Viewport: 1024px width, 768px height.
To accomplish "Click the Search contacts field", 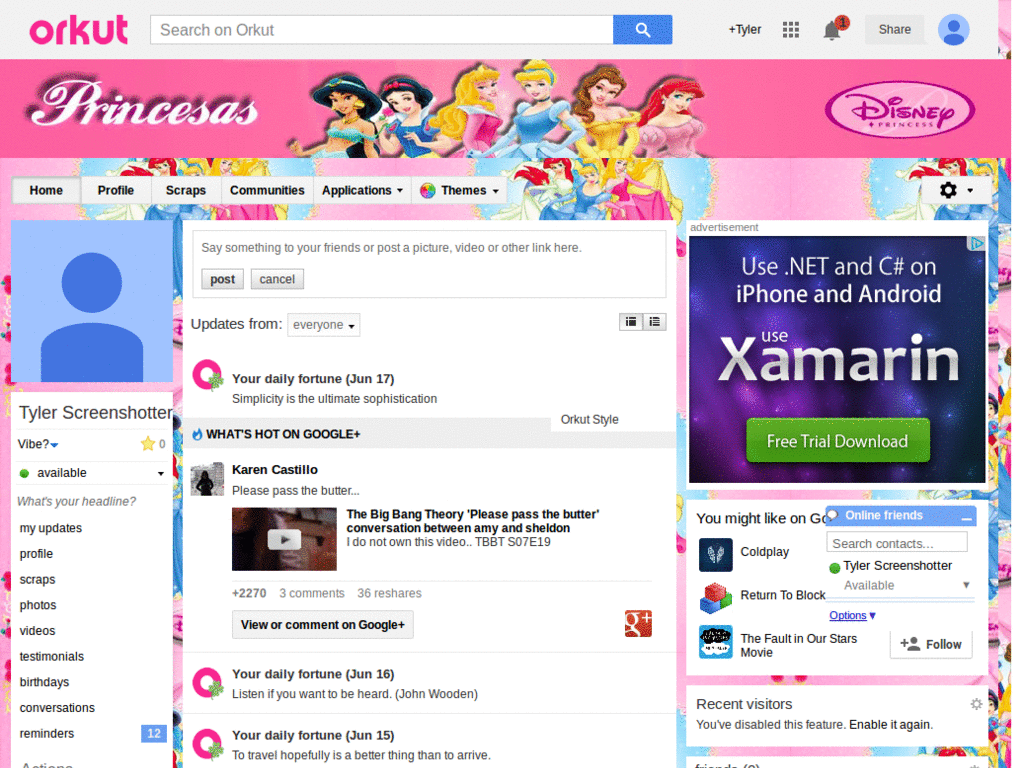I will tap(897, 543).
